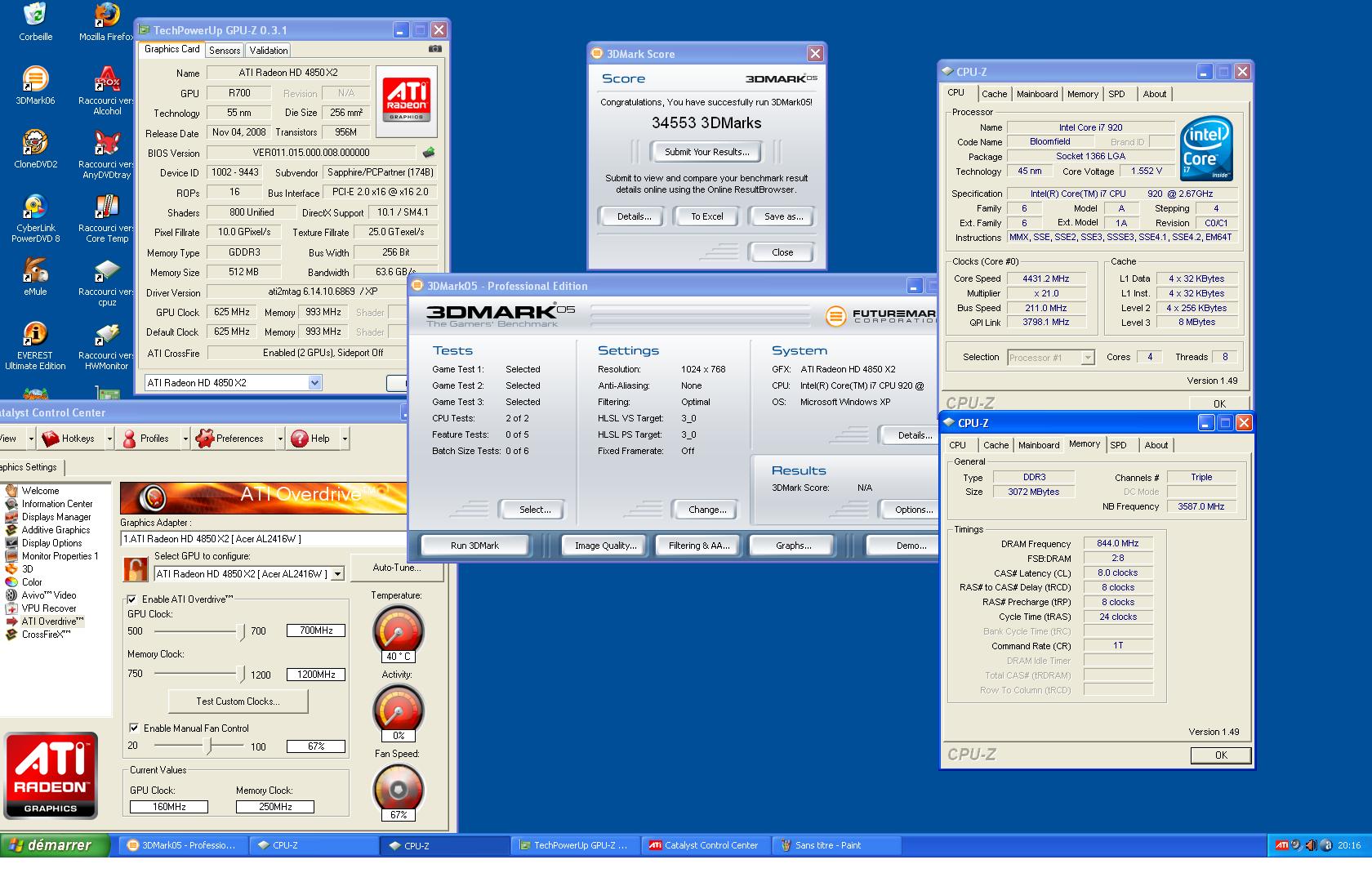Toggle Enable Manual Fan Control checkbox
Viewport: 1372px width, 882px height.
tap(134, 728)
